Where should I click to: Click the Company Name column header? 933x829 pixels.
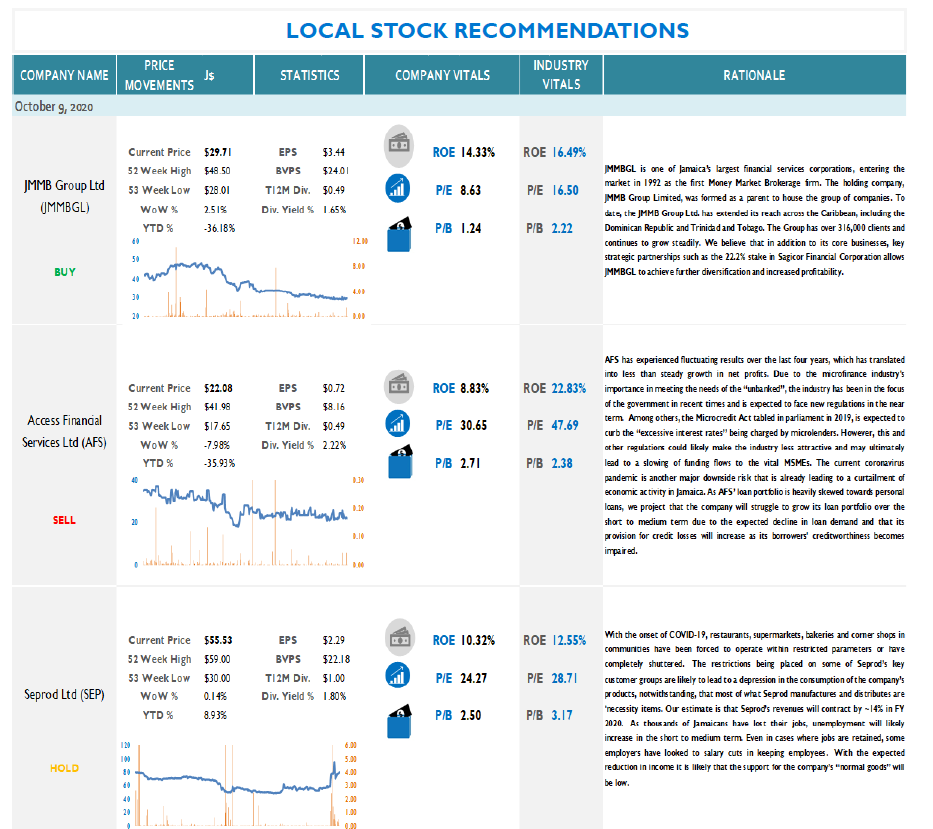pos(64,75)
